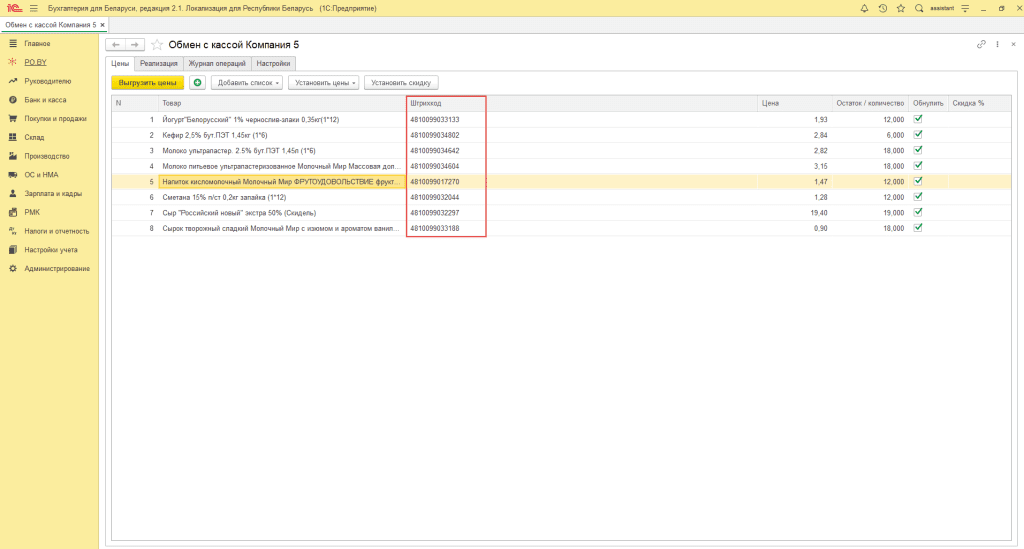Uncheck Обнулить for Кефир 2,5% row
The image size is (1024, 549).
918,134
